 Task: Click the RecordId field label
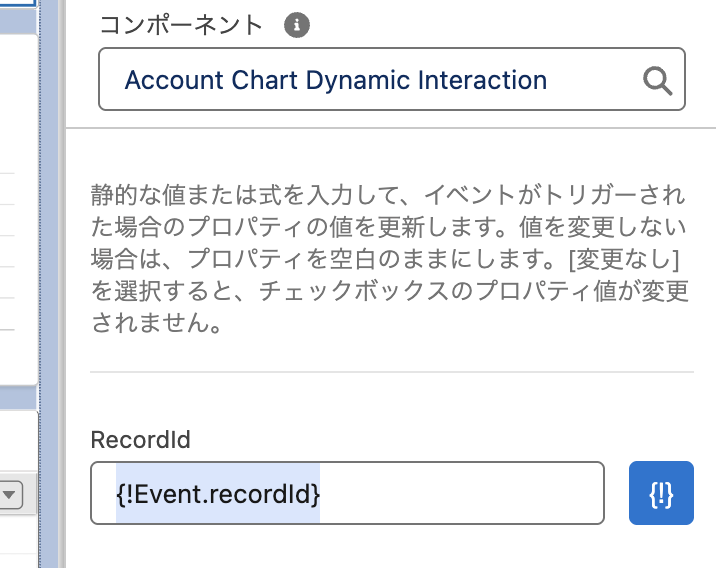pyautogui.click(x=140, y=440)
